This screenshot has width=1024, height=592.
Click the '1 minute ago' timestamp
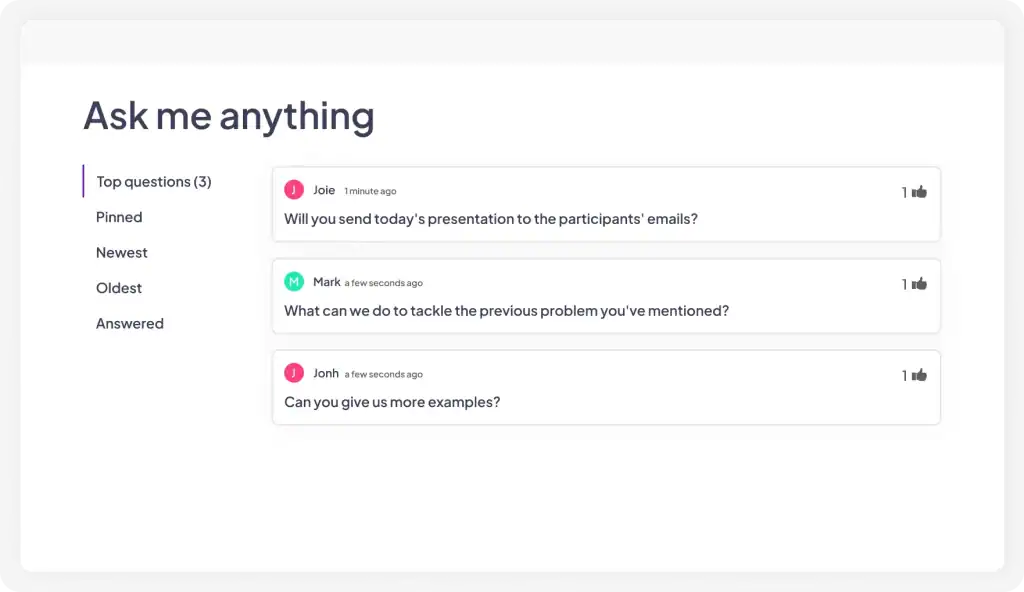[x=370, y=191]
